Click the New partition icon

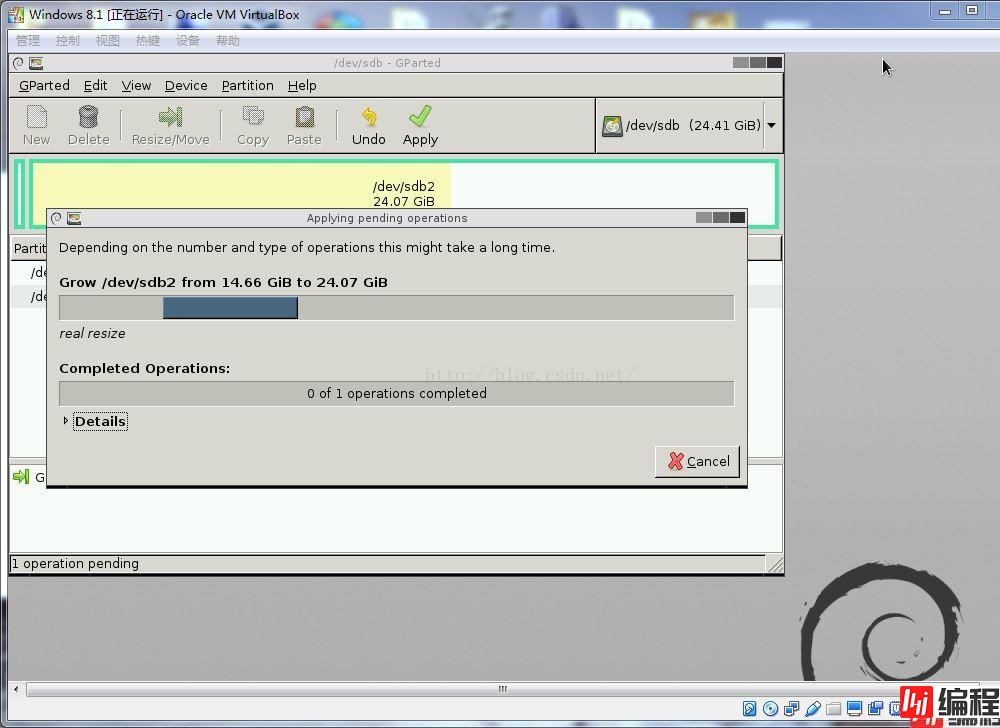point(36,118)
